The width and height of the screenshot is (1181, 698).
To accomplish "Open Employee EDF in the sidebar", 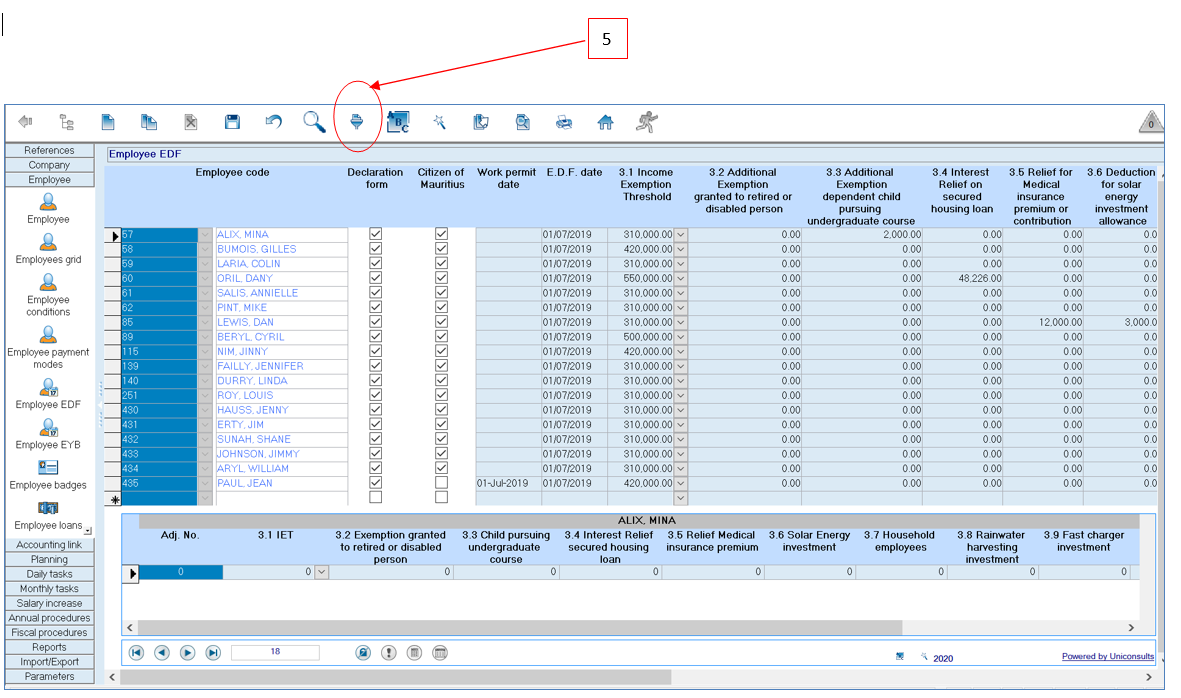I will (48, 394).
